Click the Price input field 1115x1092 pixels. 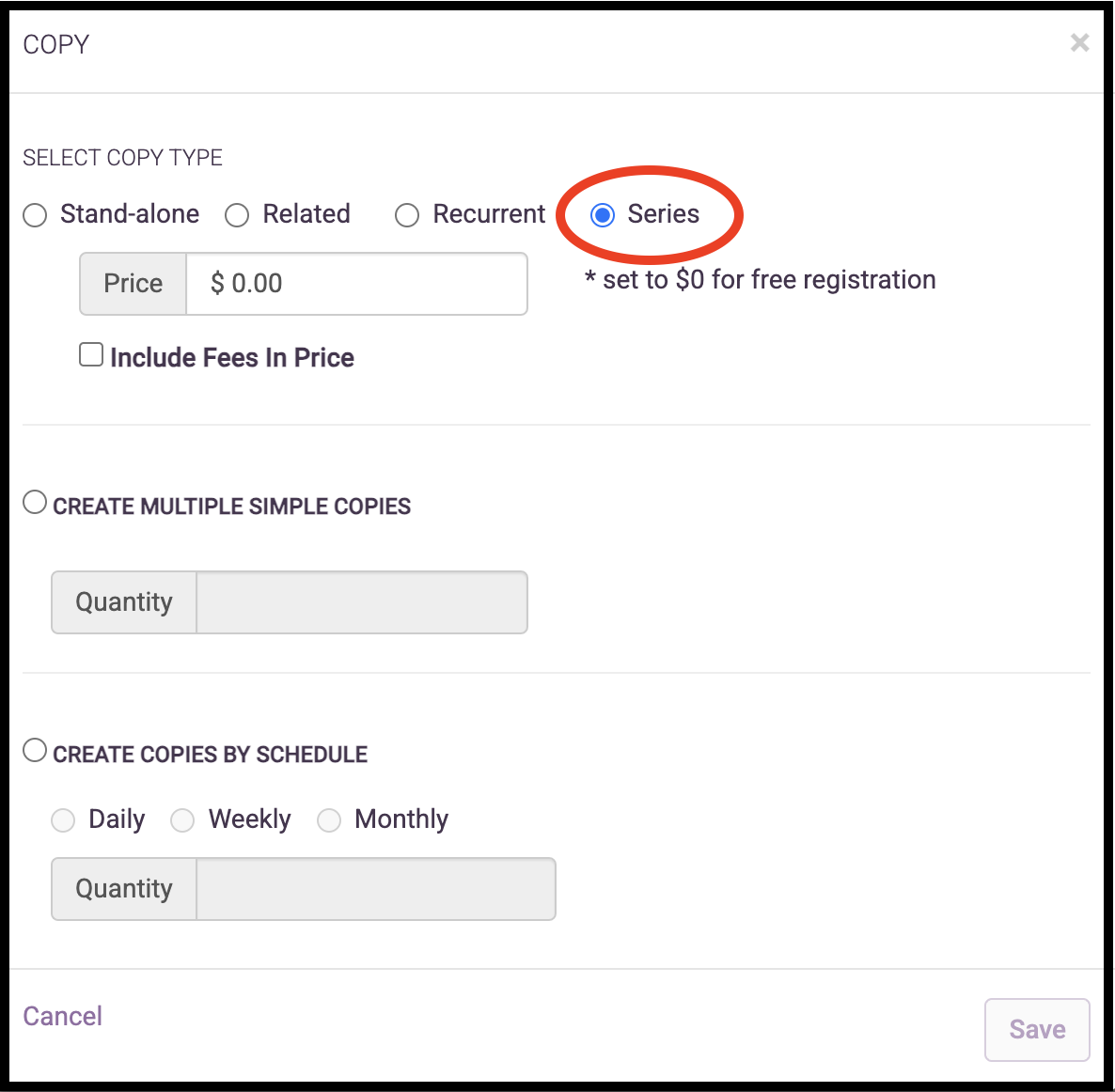(356, 284)
